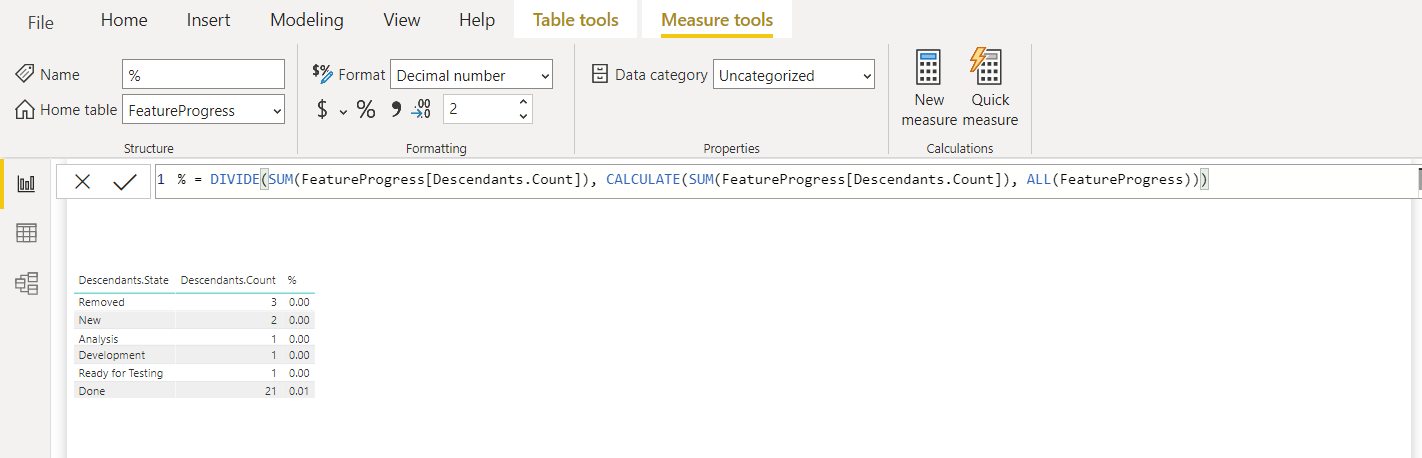This screenshot has height=458, width=1422.
Task: Select the Analysis row
Action: pos(195,339)
